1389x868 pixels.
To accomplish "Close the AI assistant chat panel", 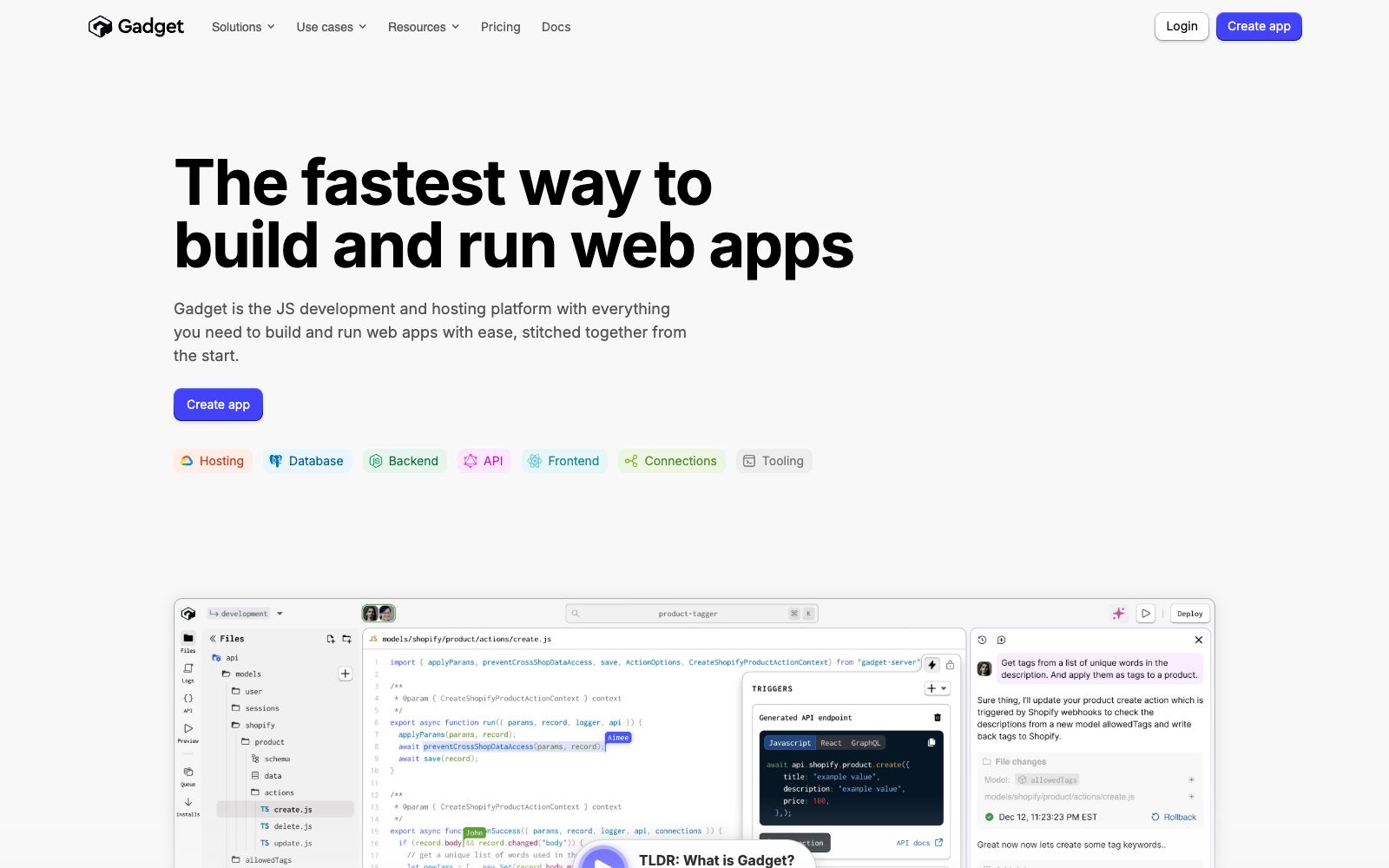I will (x=1199, y=640).
